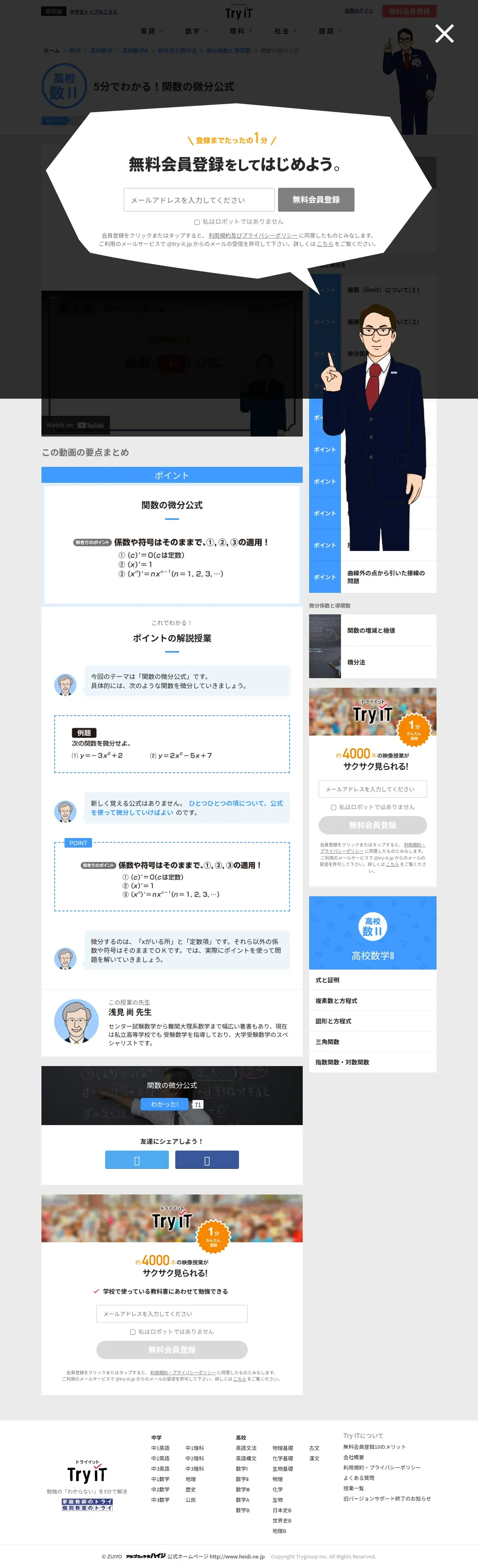Click 無料会員登録 button in bottom form

172,1350
